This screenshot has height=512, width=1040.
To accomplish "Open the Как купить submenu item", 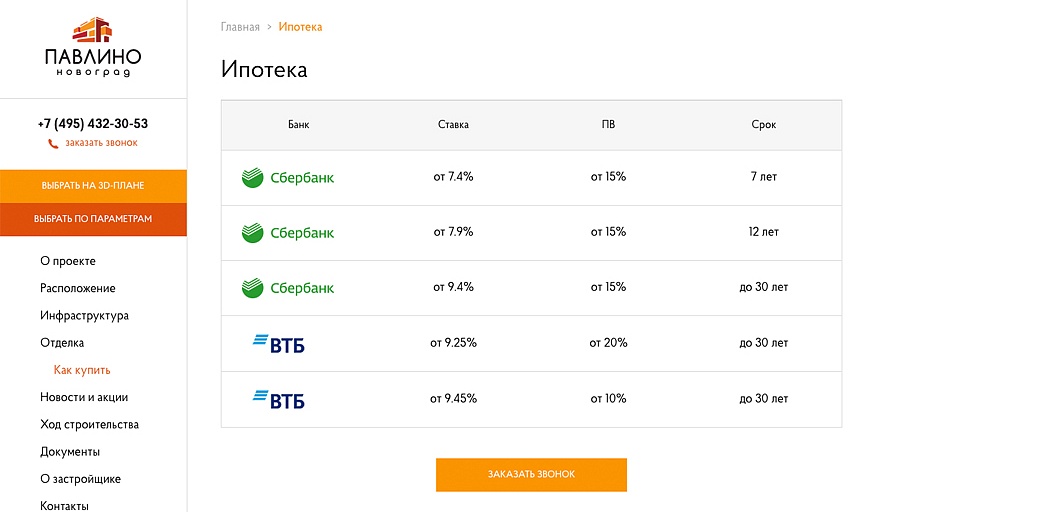I will pyautogui.click(x=82, y=370).
